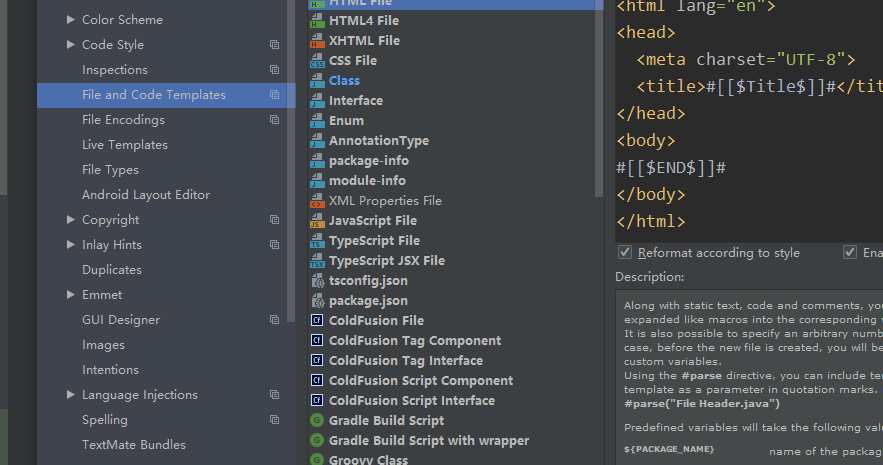The width and height of the screenshot is (883, 465).
Task: Toggle the checkbox right of Reformat option
Action: coord(850,253)
